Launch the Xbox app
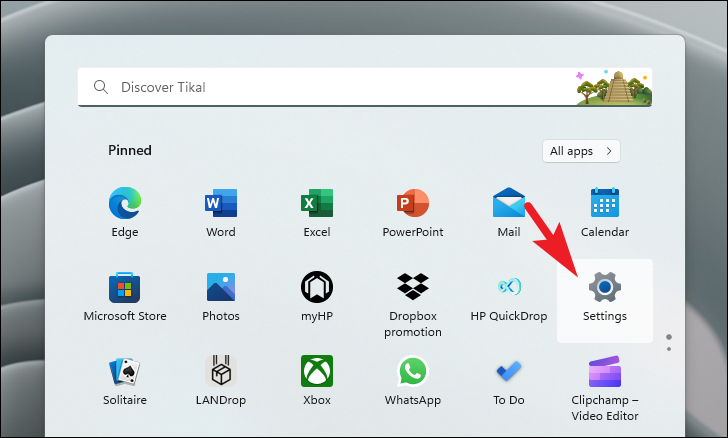The image size is (728, 438). pyautogui.click(x=317, y=371)
